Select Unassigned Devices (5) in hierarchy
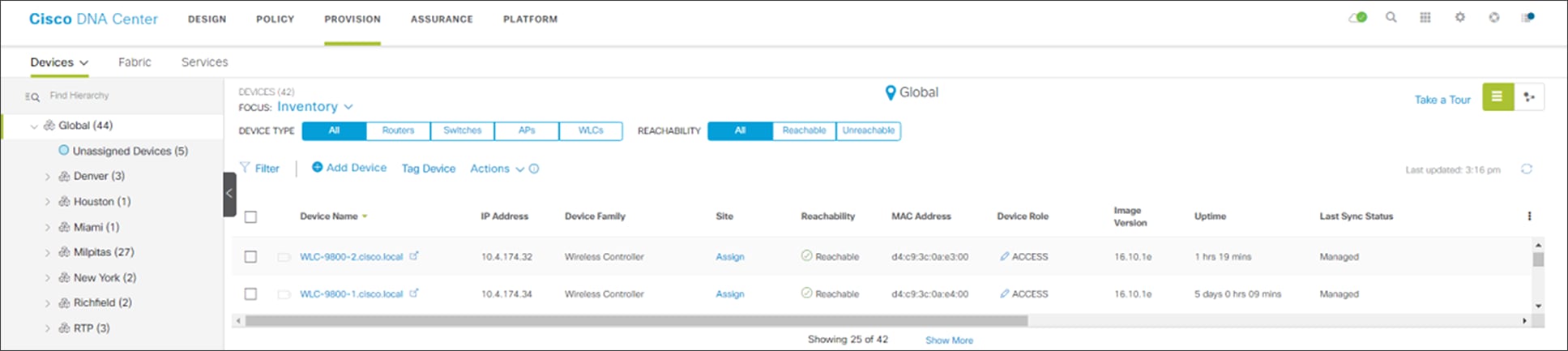The height and width of the screenshot is (351, 1568). [x=123, y=151]
